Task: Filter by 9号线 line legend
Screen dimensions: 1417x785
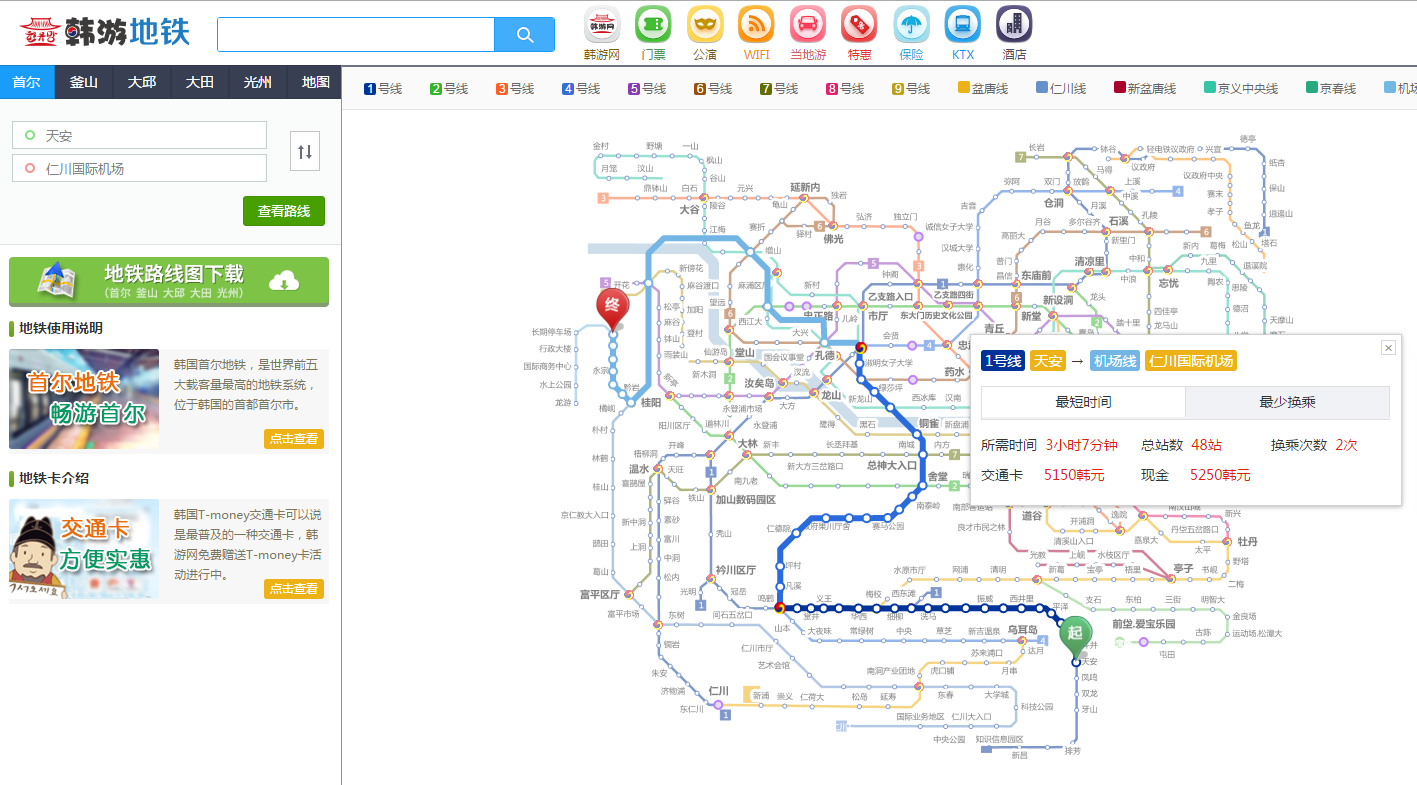Action: coord(911,89)
